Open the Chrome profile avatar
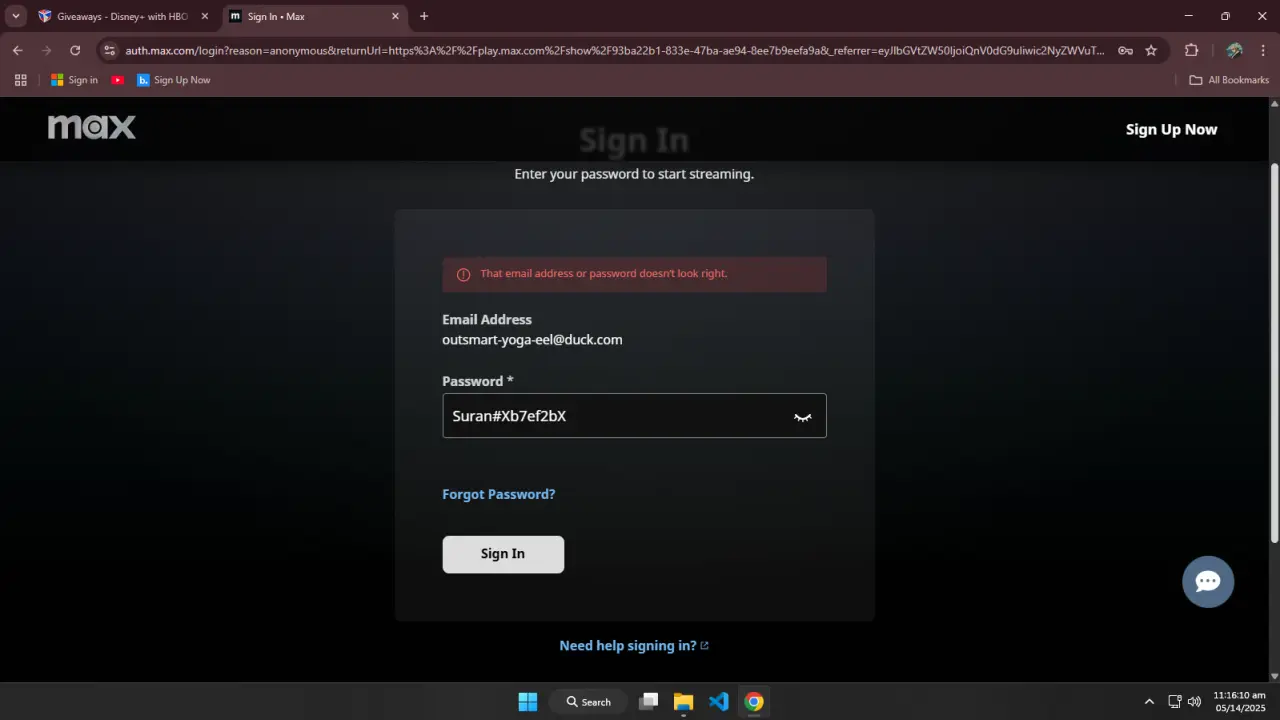The height and width of the screenshot is (720, 1280). pos(1234,50)
